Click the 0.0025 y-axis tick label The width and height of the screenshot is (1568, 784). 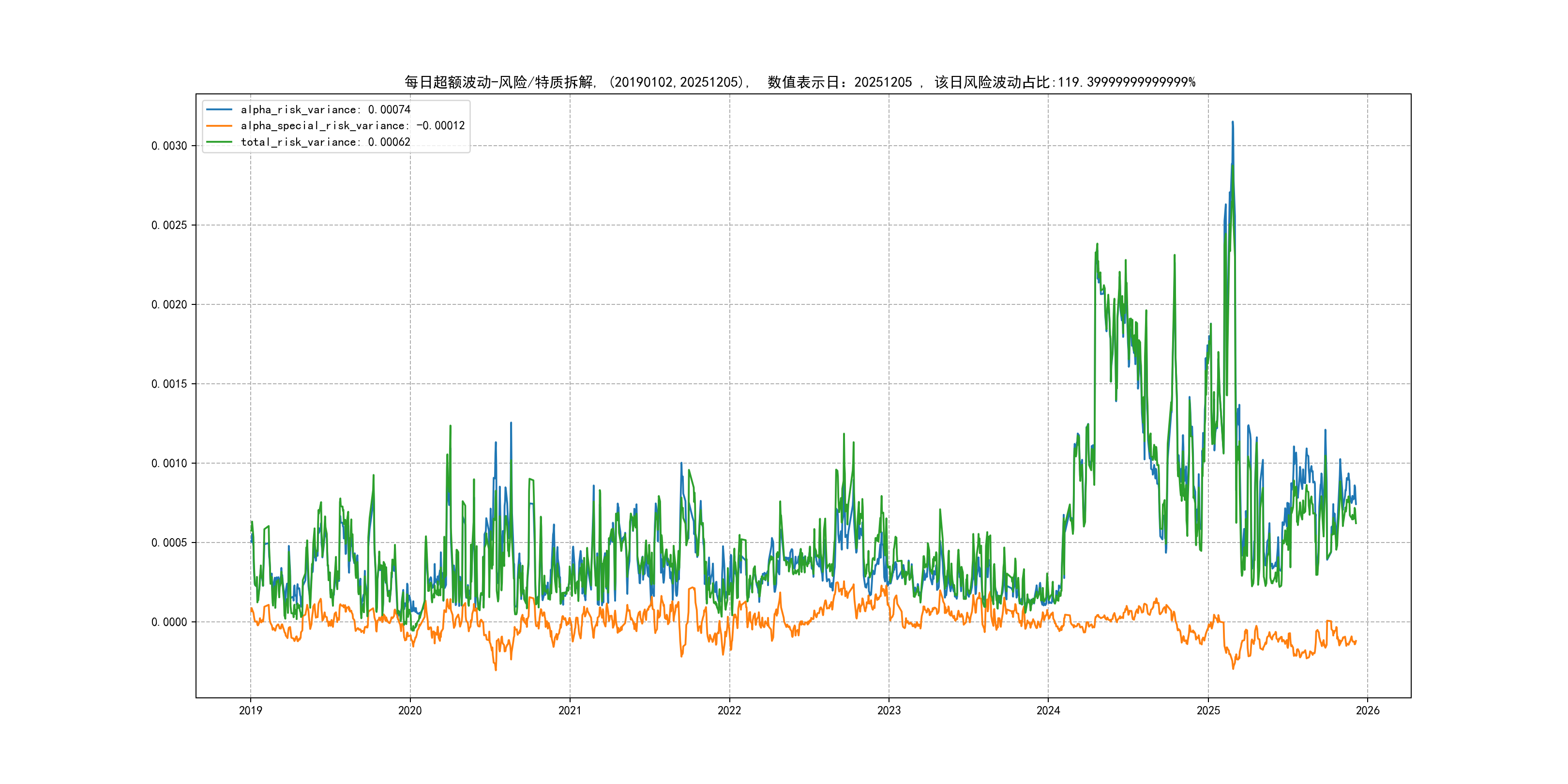click(168, 225)
